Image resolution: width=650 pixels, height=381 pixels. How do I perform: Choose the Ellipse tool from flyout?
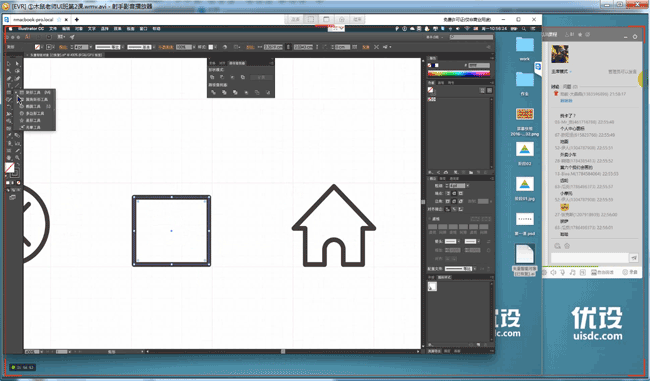pos(36,107)
